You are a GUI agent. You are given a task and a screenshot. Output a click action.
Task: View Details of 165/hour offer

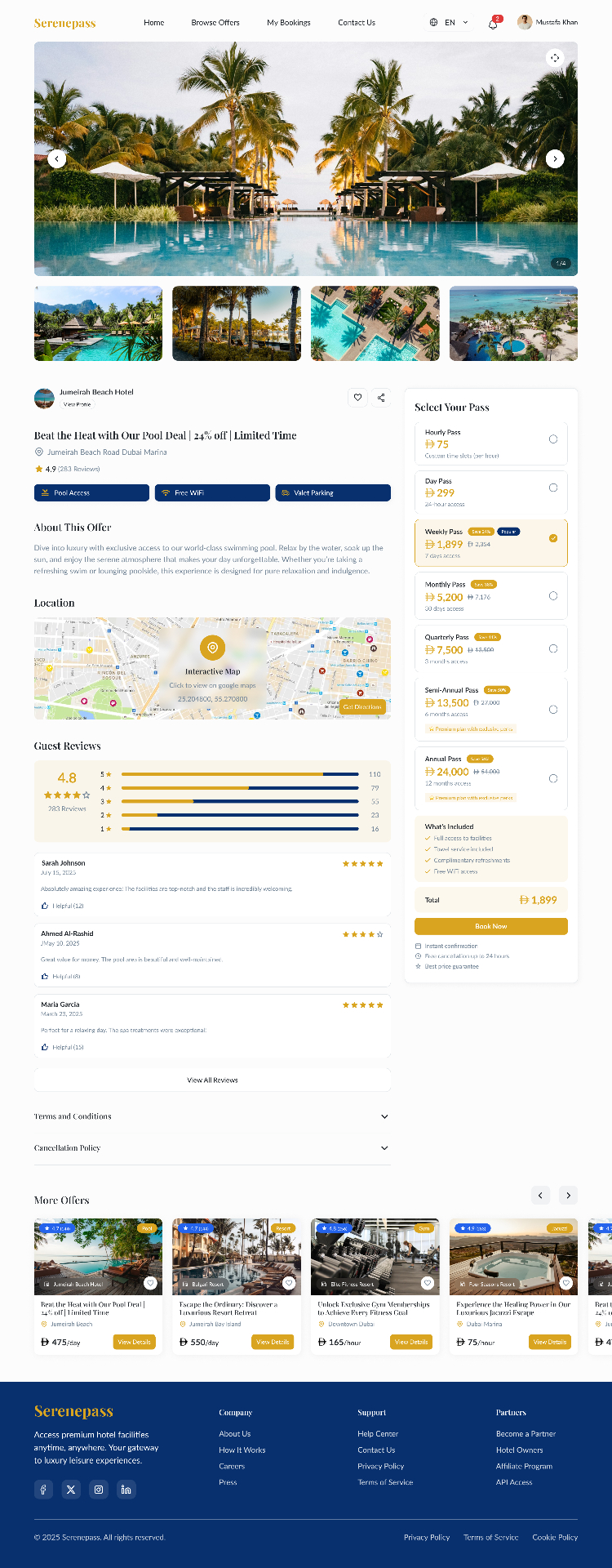[x=411, y=1342]
